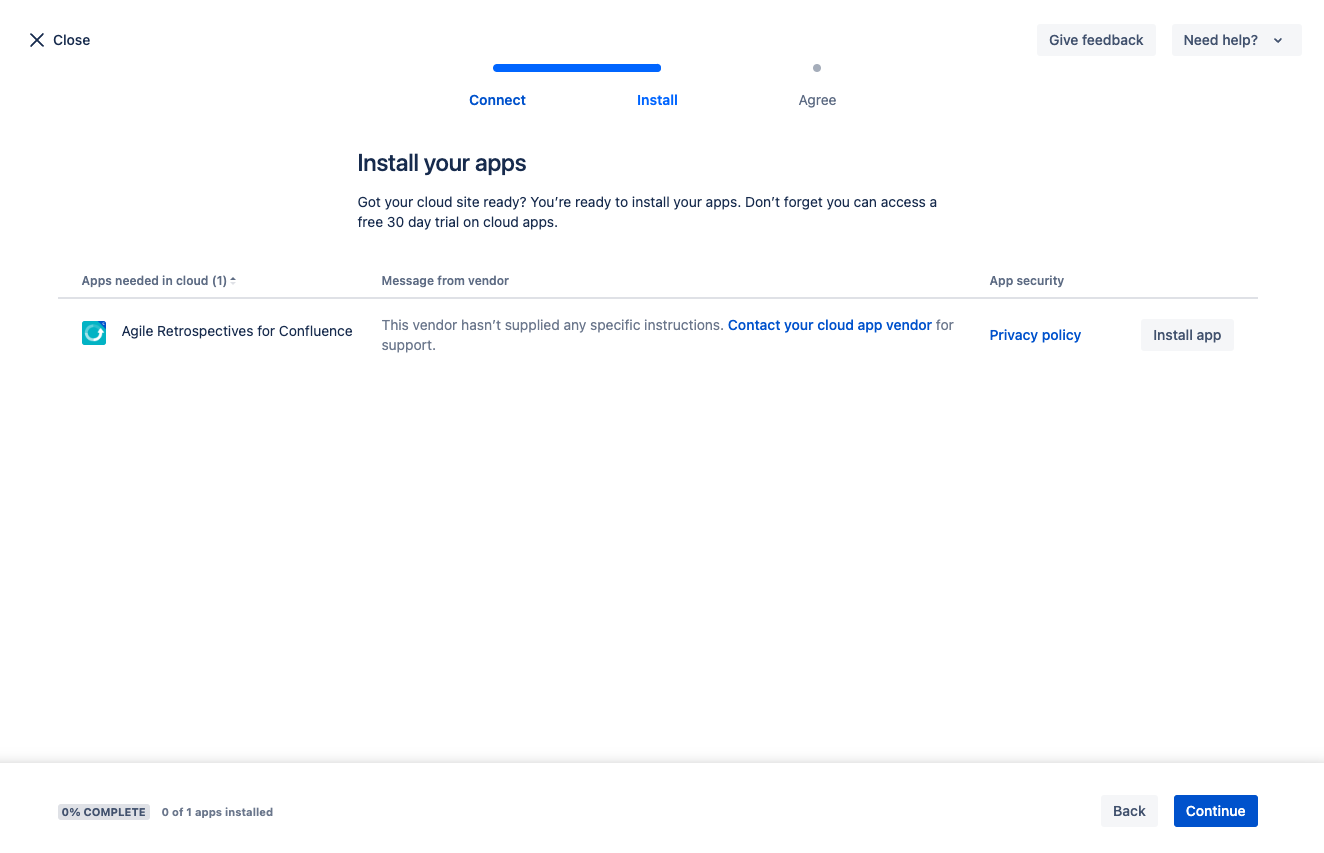Go back with the Back button
This screenshot has width=1324, height=853.
coord(1129,811)
